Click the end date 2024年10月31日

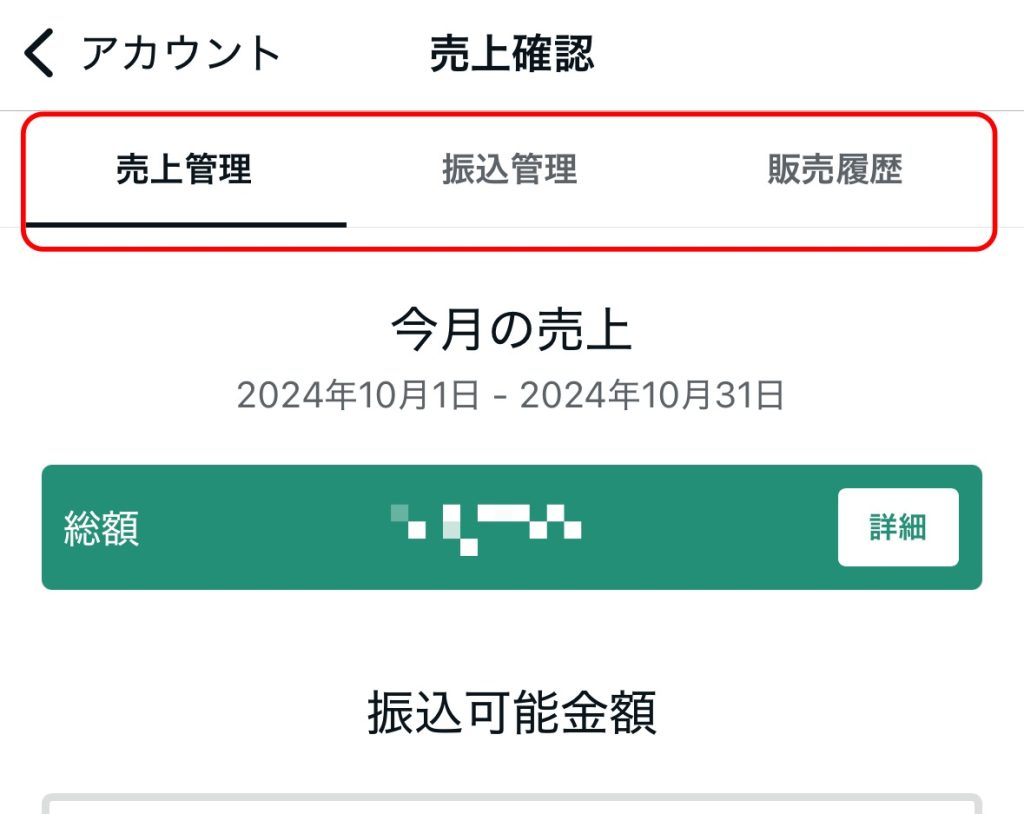pyautogui.click(x=652, y=395)
